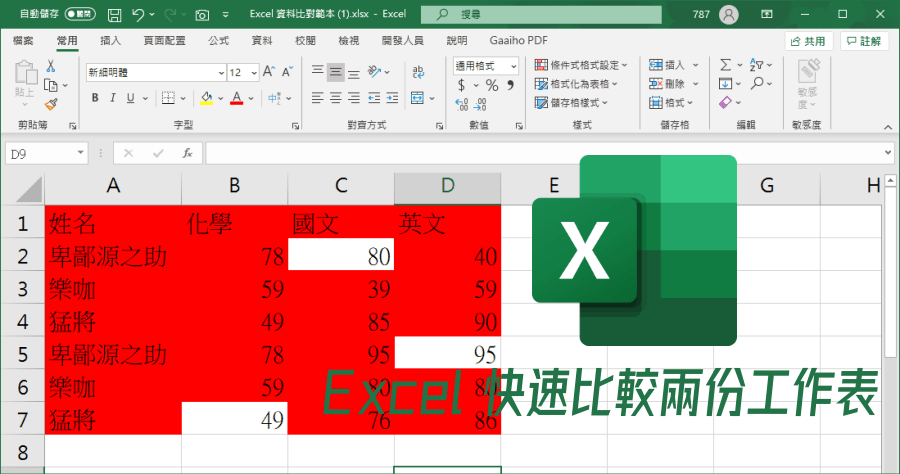Open 儲存格樣式 cell styles
Viewport: 900px width, 474px height.
[x=571, y=103]
